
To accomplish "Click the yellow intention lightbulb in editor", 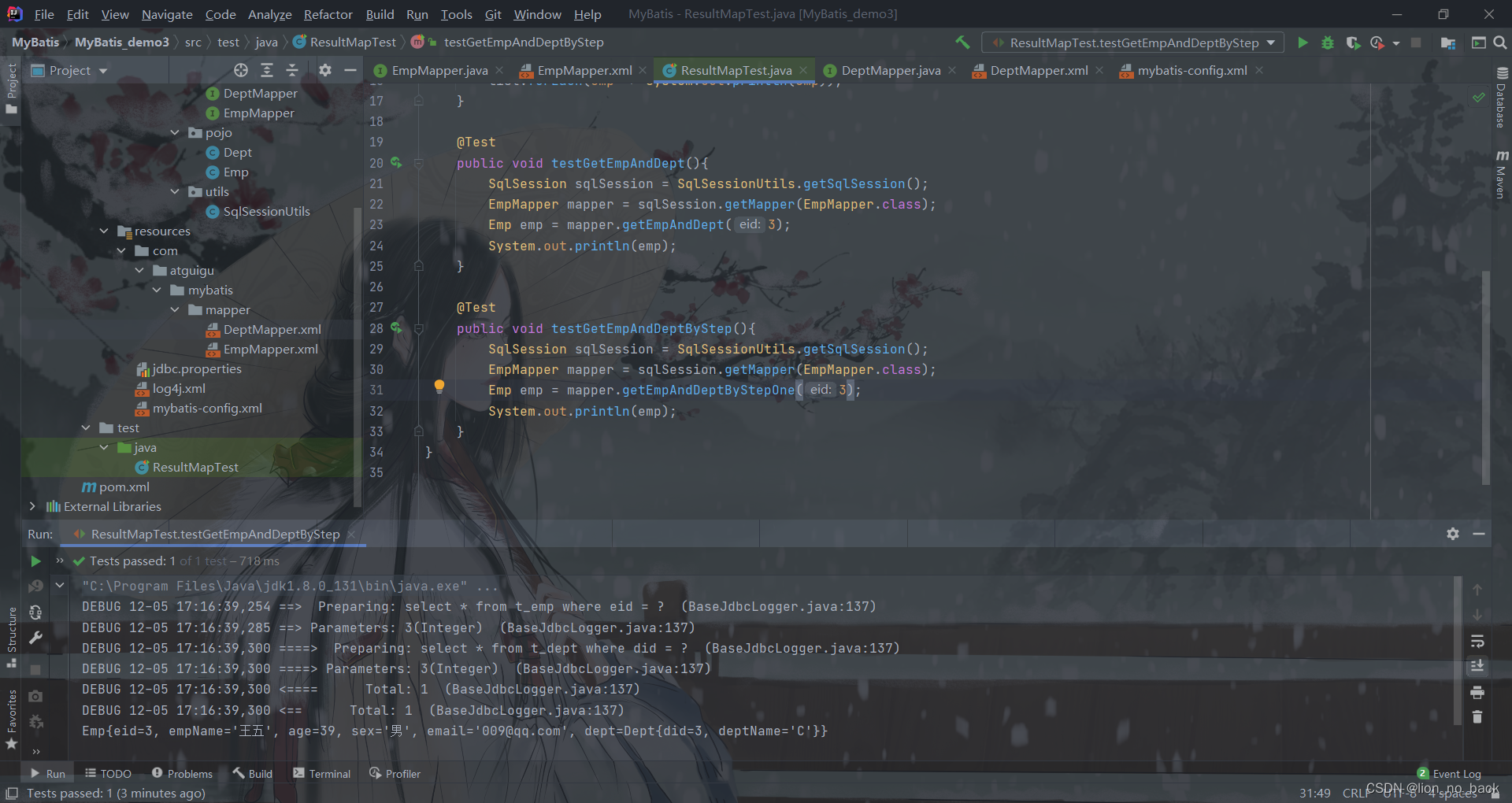I will click(x=439, y=386).
